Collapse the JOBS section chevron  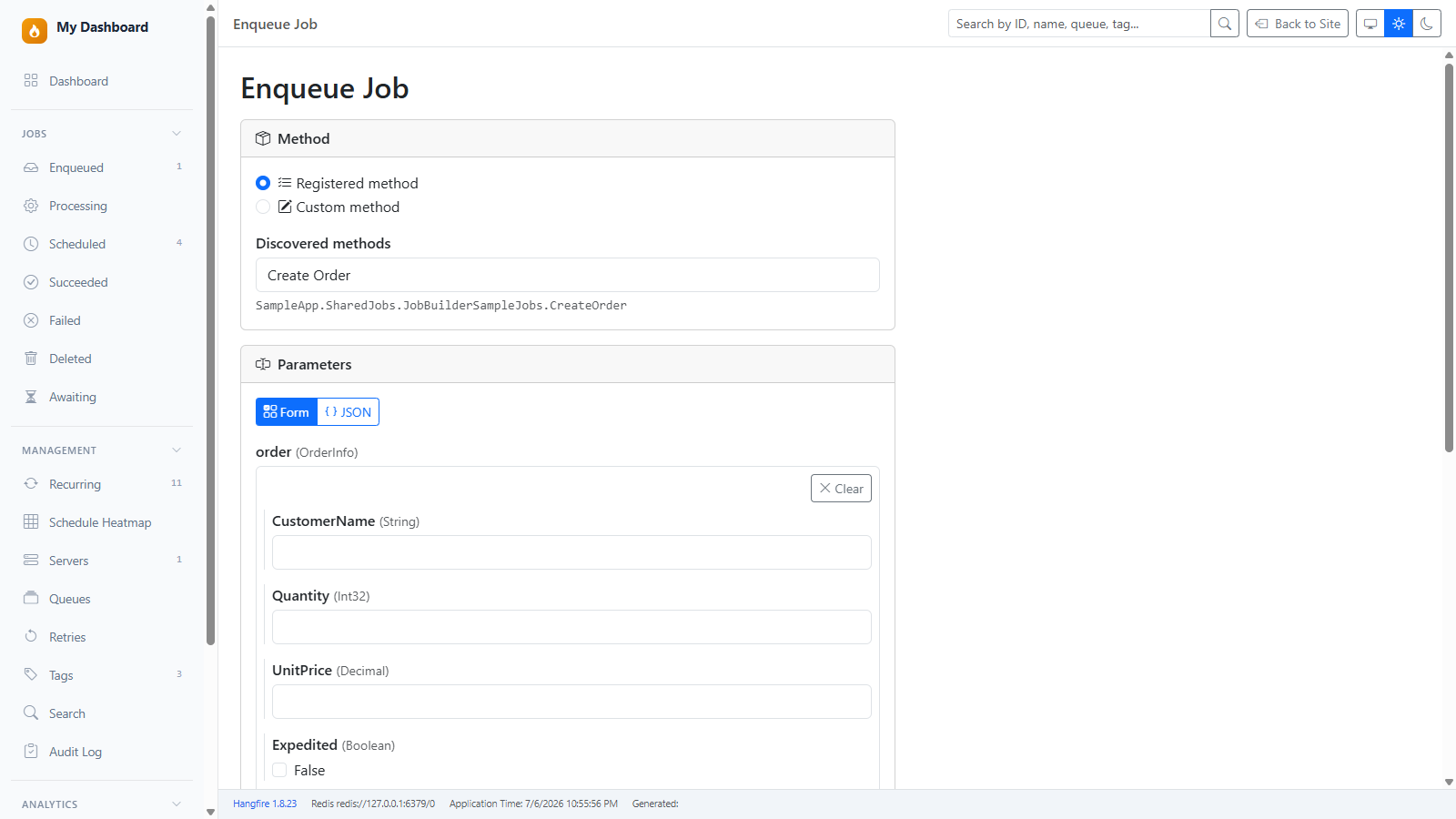(177, 134)
